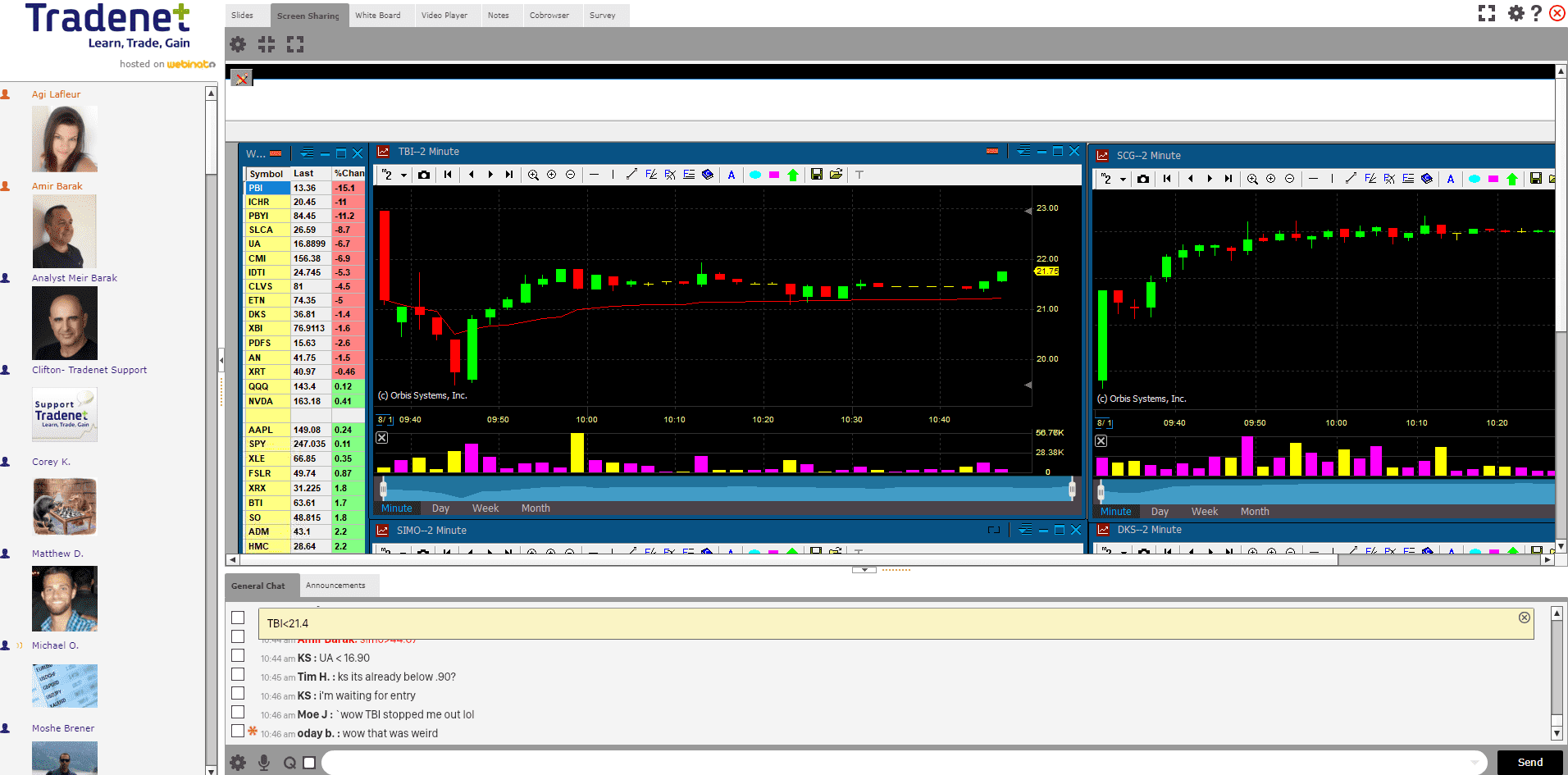The height and width of the screenshot is (775, 1568).
Task: Check the box for 'i'm waiting for entry'
Action: (x=238, y=693)
